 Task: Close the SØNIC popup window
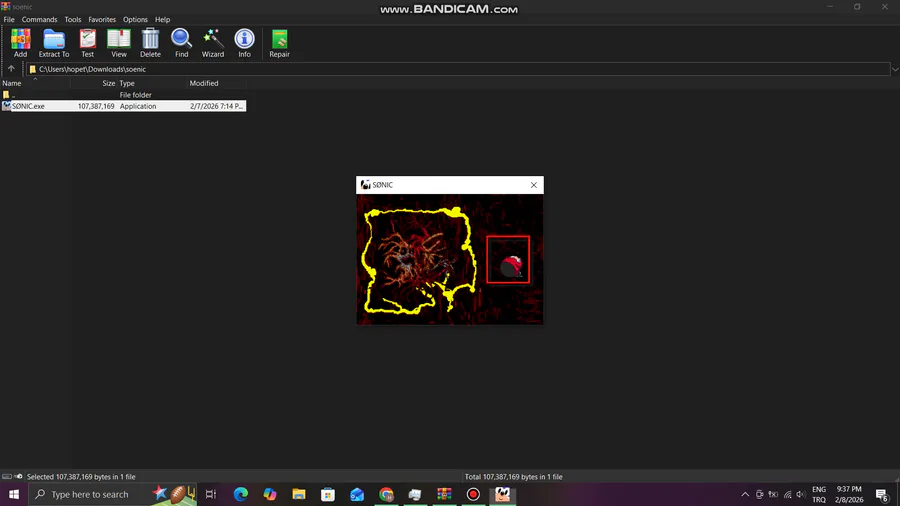534,185
